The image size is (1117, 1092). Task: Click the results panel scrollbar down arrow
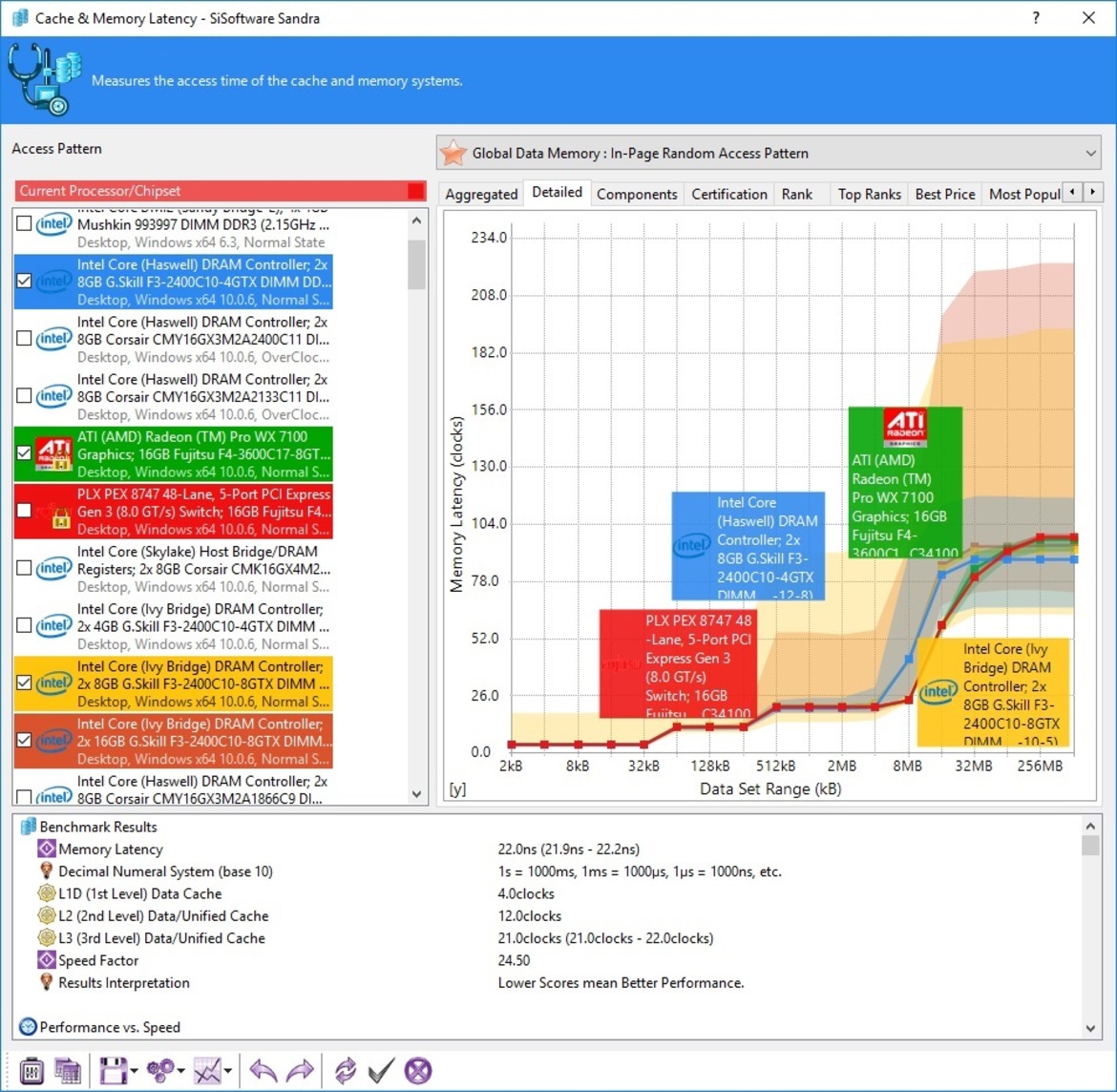pyautogui.click(x=1090, y=1027)
